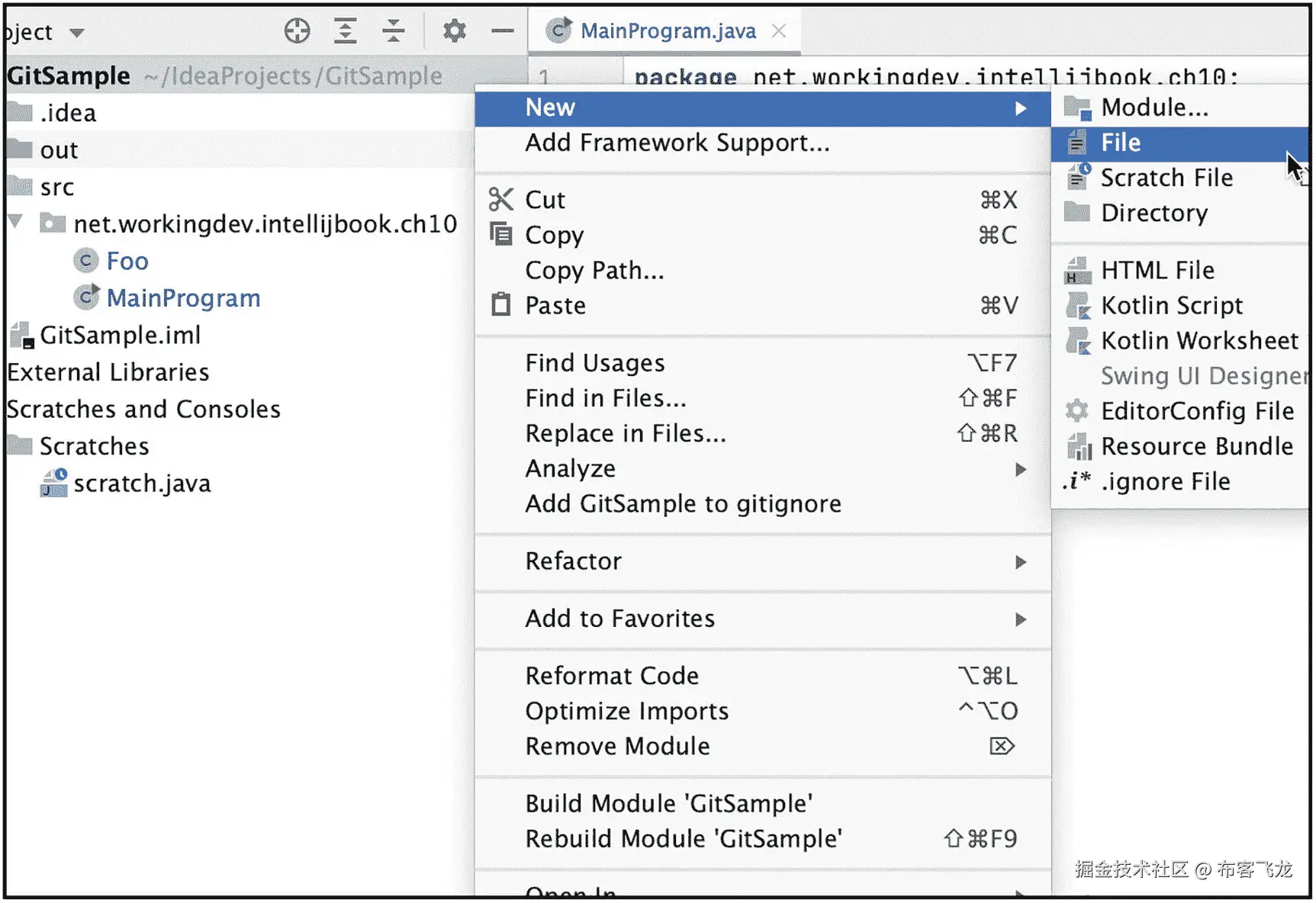This screenshot has width=1316, height=903.
Task: Click the Resource Bundle icon
Action: [x=1079, y=446]
